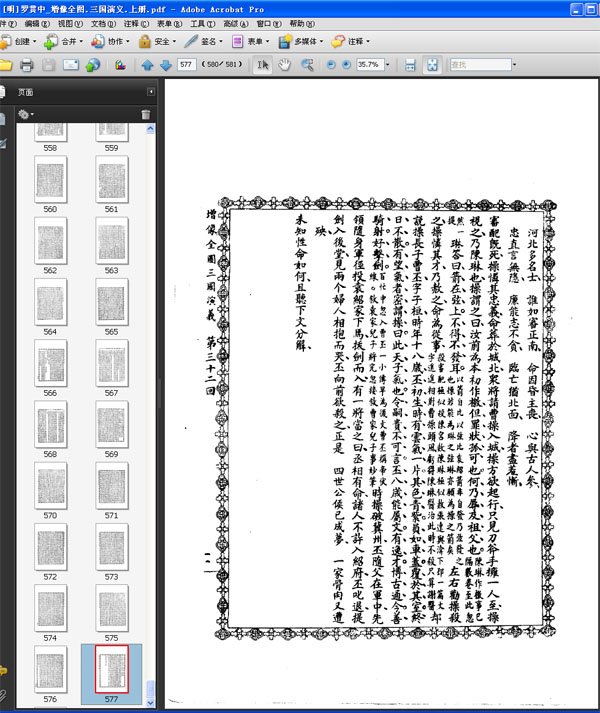Image resolution: width=600 pixels, height=713 pixels.
Task: Click the thumbnail panel scroll up arrow
Action: (151, 129)
